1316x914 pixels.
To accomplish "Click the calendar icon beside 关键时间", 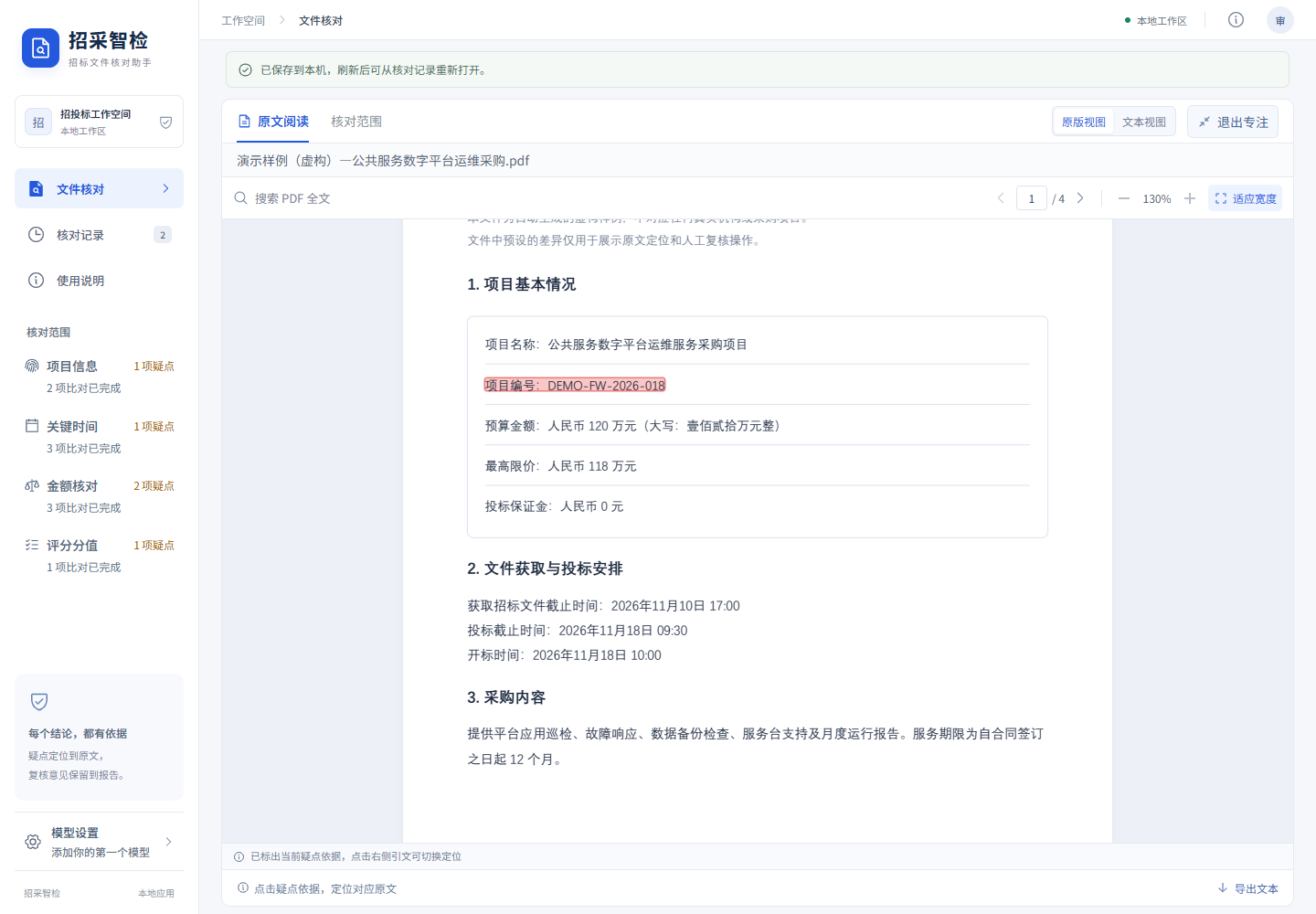I will (x=32, y=426).
